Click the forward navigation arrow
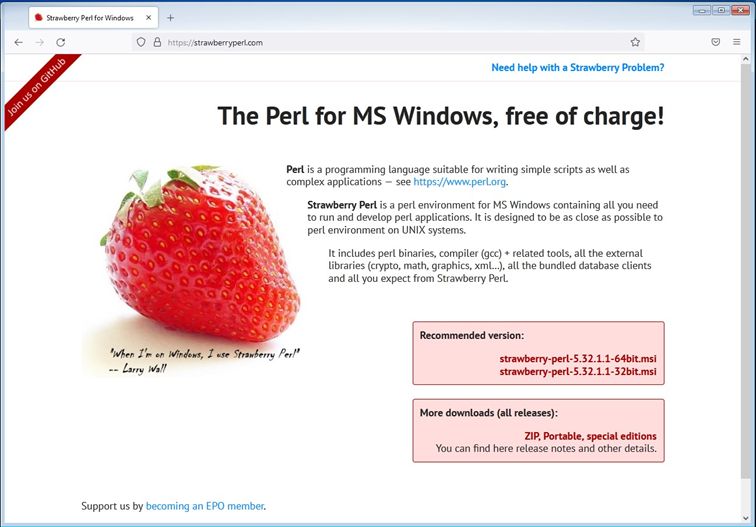The height and width of the screenshot is (527, 756). coord(40,42)
